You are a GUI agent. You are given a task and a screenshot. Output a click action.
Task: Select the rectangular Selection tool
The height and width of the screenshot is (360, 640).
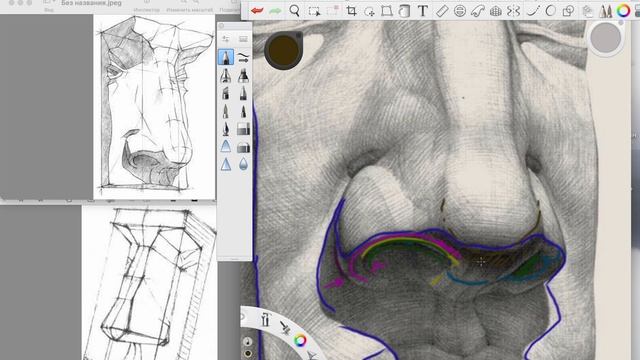pos(314,11)
